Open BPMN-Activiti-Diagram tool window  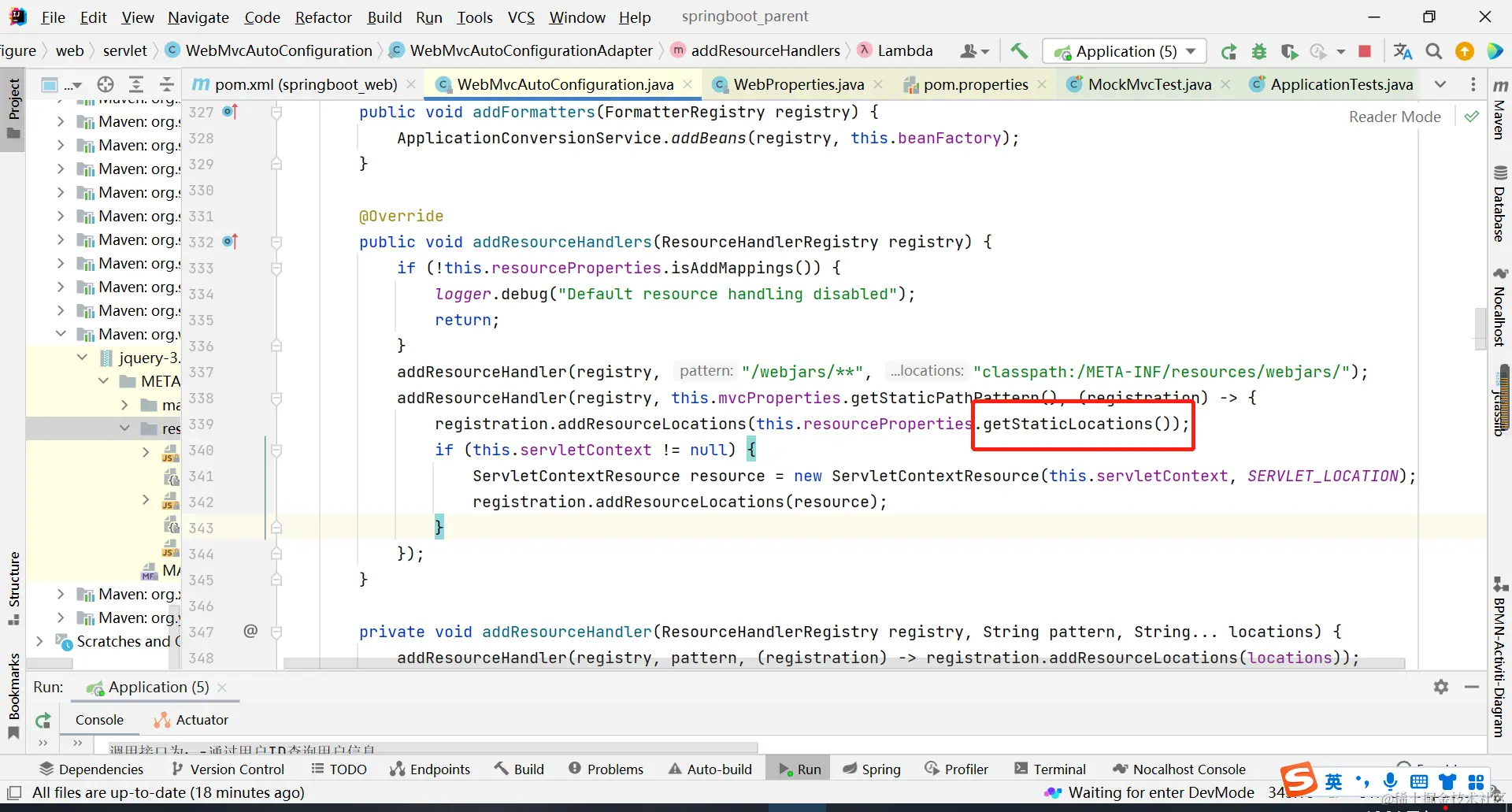(x=1500, y=658)
